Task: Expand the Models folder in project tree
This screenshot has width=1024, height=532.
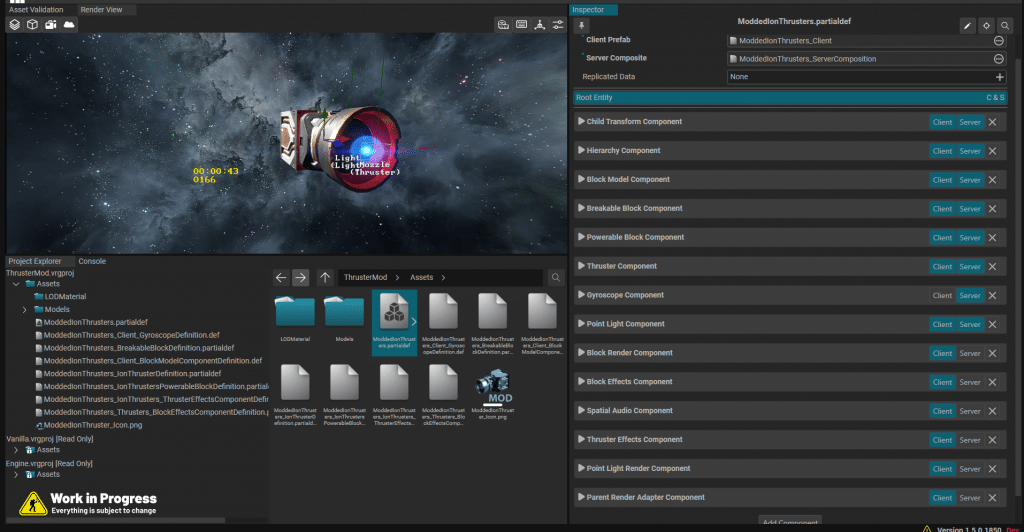Action: pyautogui.click(x=24, y=309)
